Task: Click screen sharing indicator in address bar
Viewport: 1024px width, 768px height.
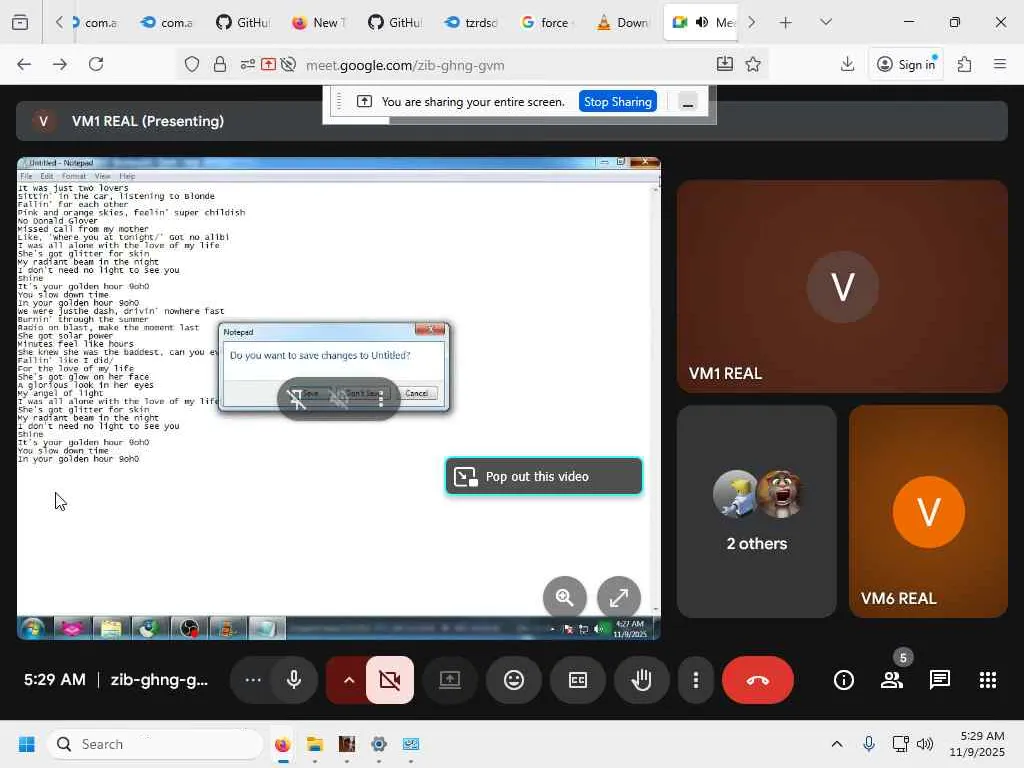Action: (268, 65)
